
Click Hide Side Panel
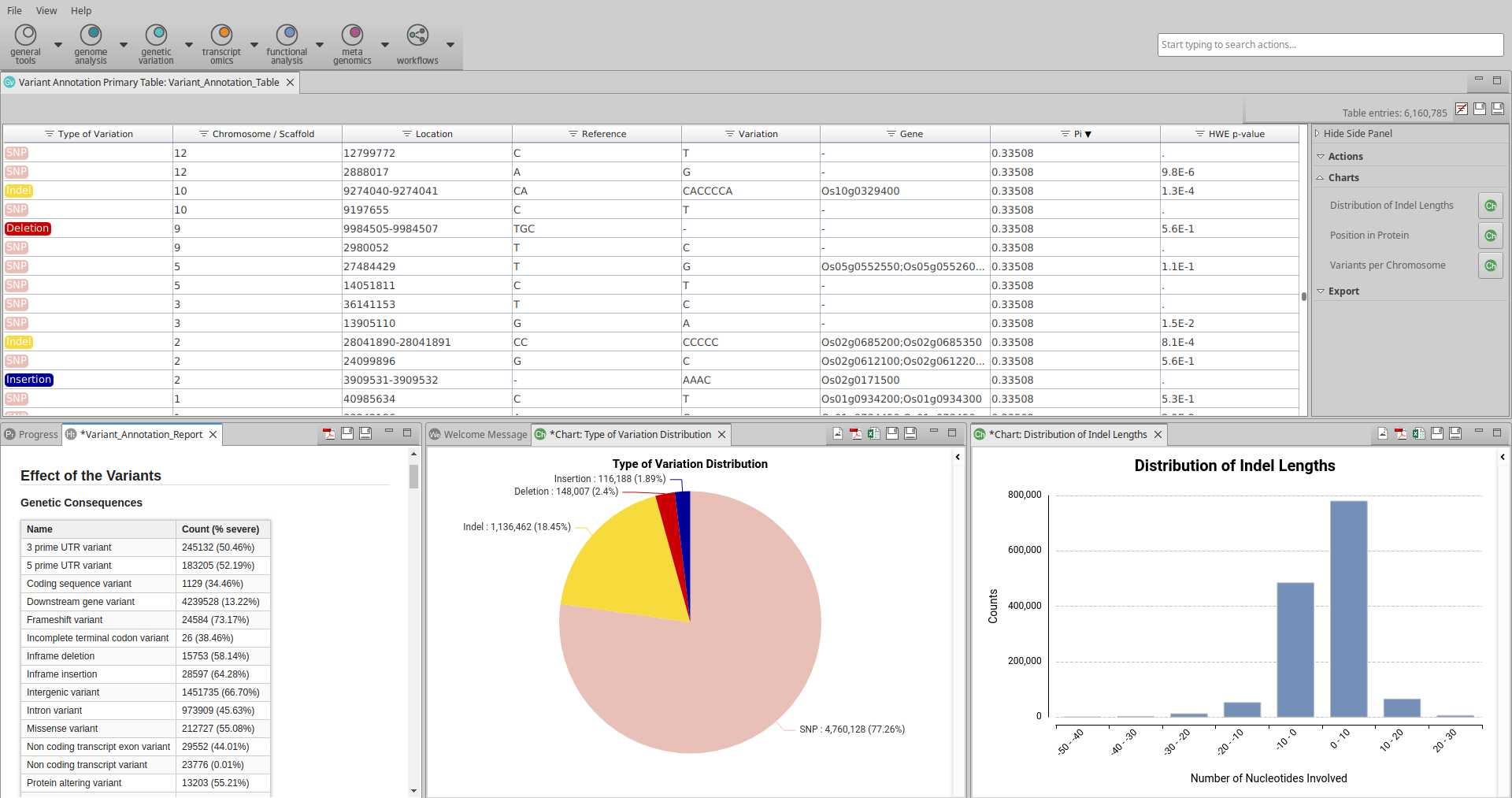coord(1358,134)
